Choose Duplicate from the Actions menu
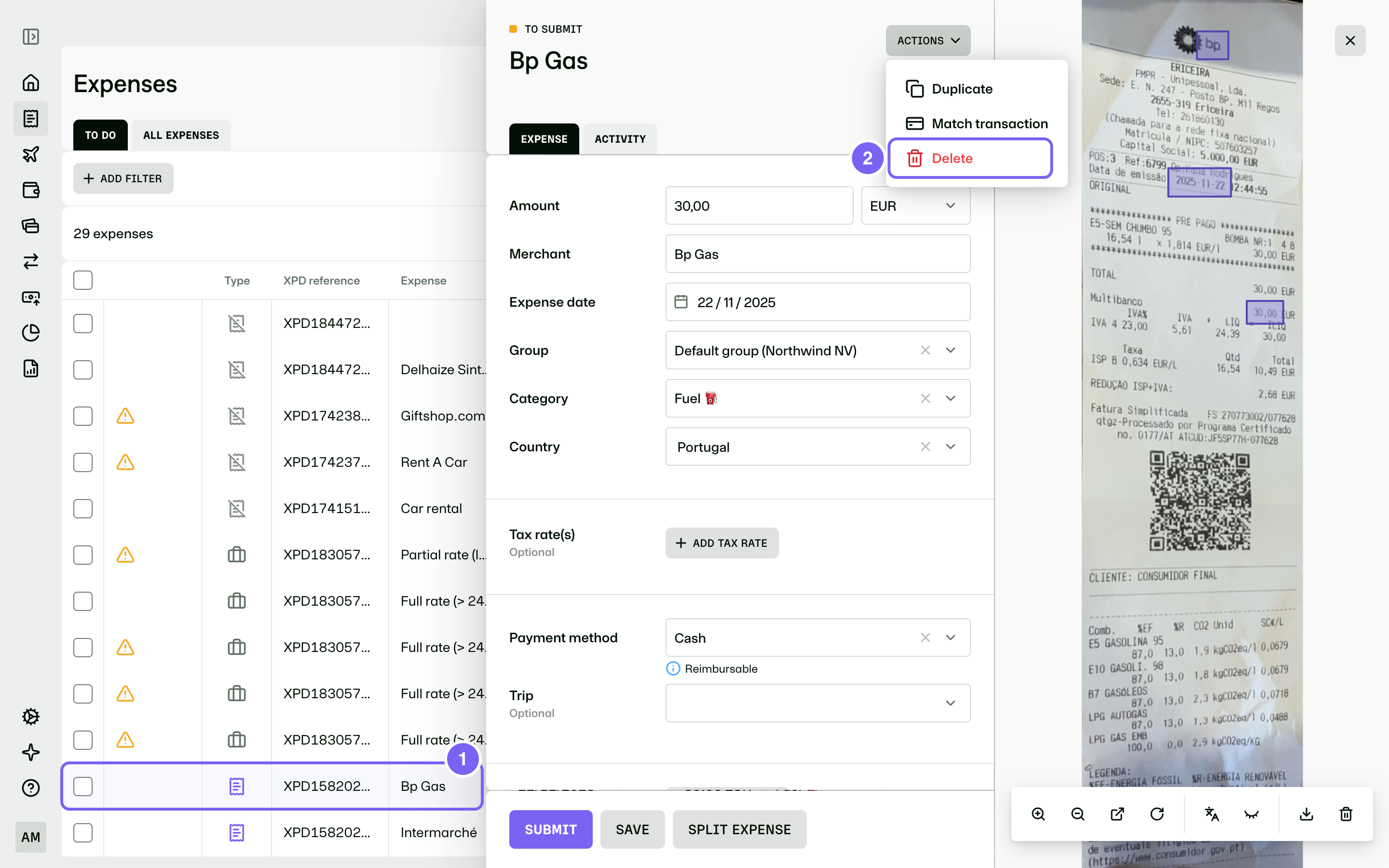The height and width of the screenshot is (868, 1389). [x=976, y=89]
